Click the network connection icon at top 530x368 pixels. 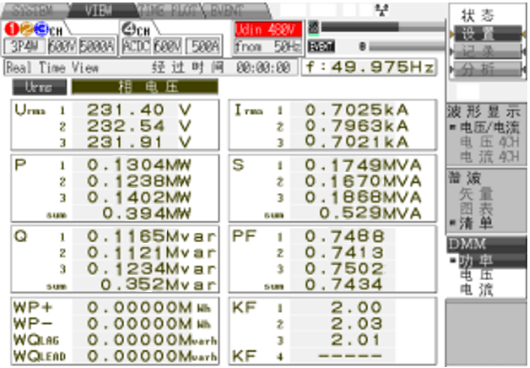point(382,11)
